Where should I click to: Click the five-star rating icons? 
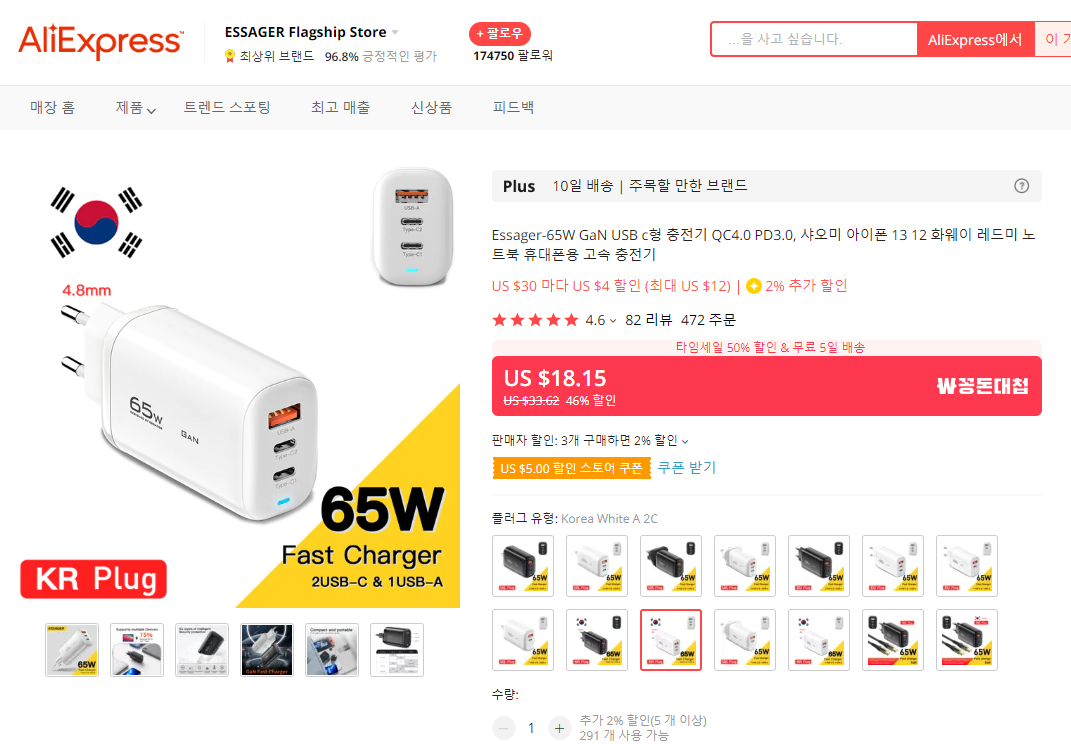[x=535, y=320]
